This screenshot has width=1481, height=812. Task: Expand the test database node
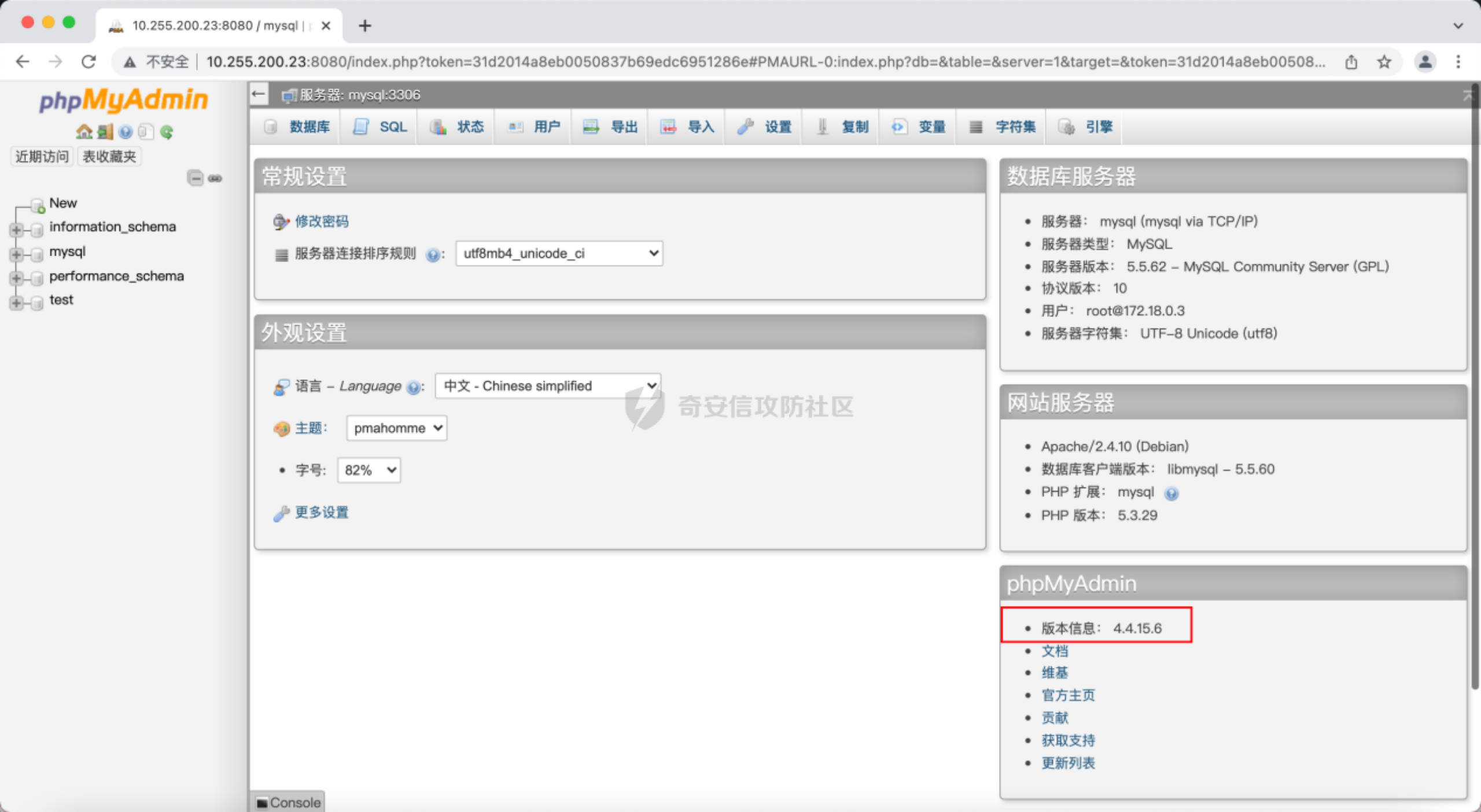[x=16, y=302]
